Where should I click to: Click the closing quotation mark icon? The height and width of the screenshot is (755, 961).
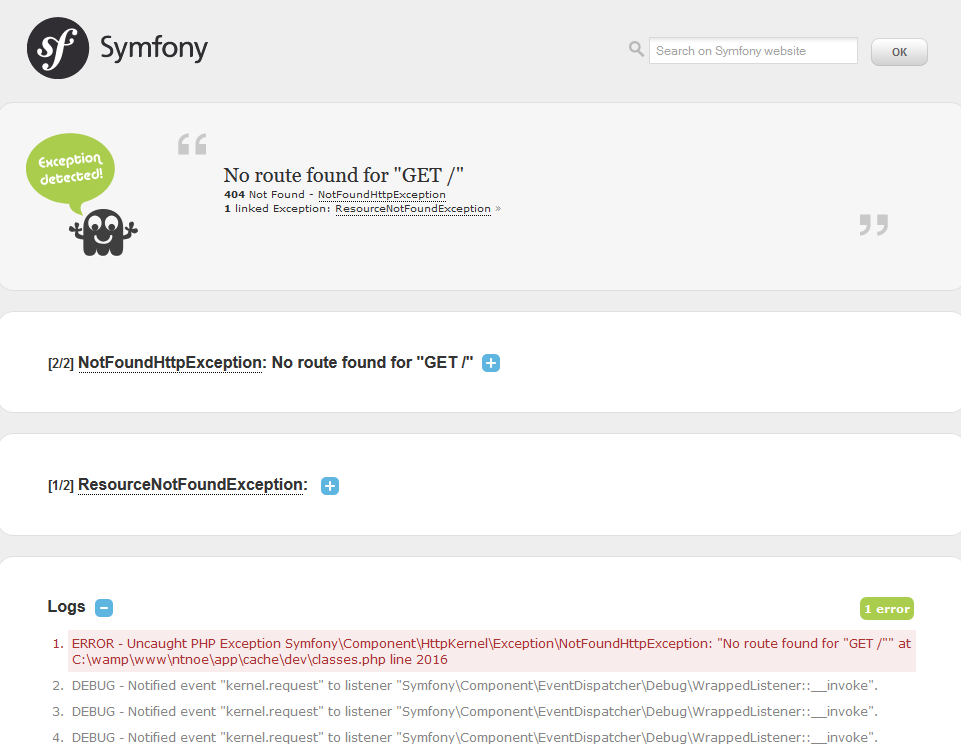(873, 225)
